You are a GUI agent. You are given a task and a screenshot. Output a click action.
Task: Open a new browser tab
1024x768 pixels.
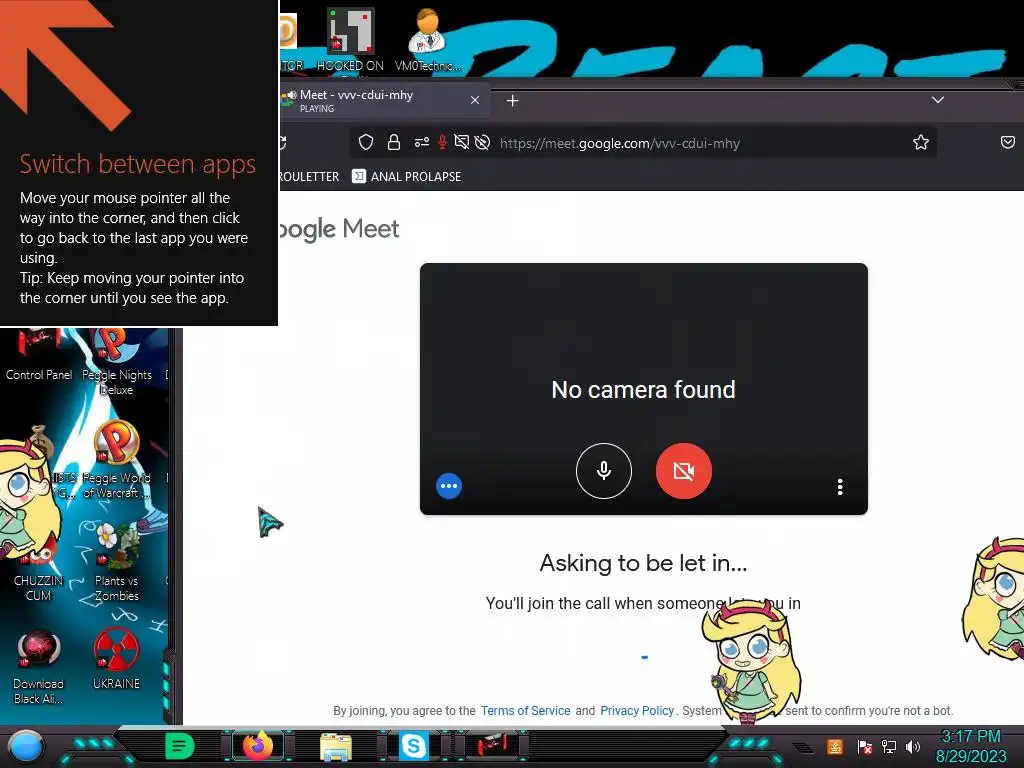click(513, 101)
